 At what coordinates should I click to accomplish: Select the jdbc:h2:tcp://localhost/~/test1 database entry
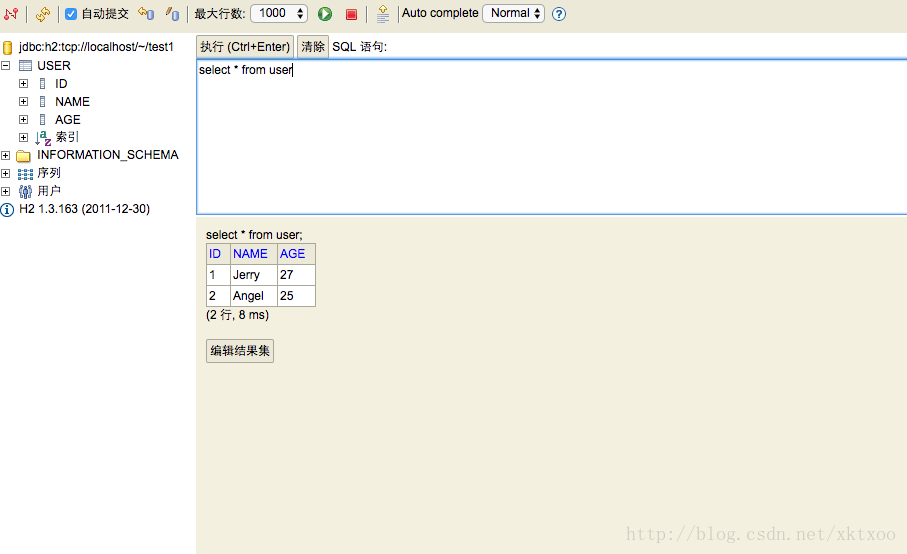pyautogui.click(x=96, y=47)
